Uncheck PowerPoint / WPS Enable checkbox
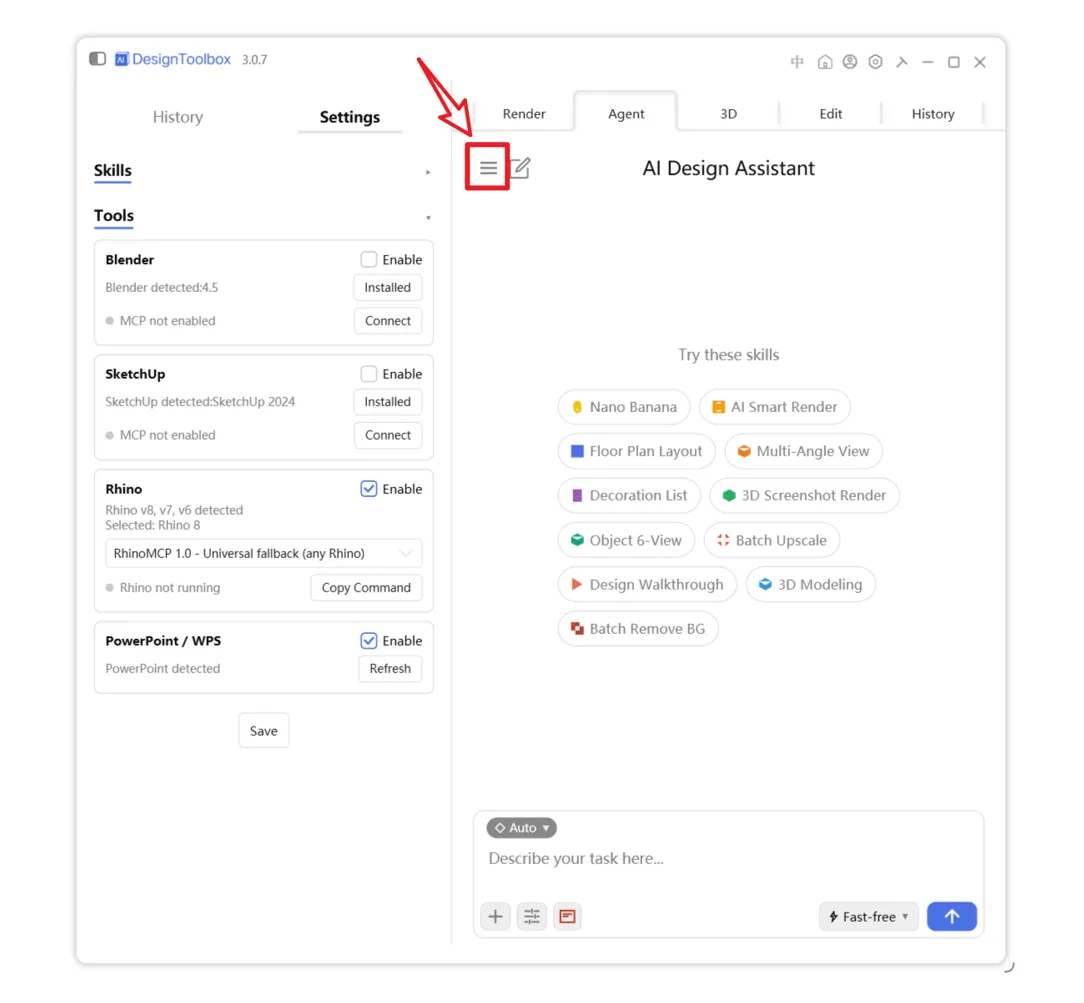This screenshot has width=1084, height=1003. point(368,641)
